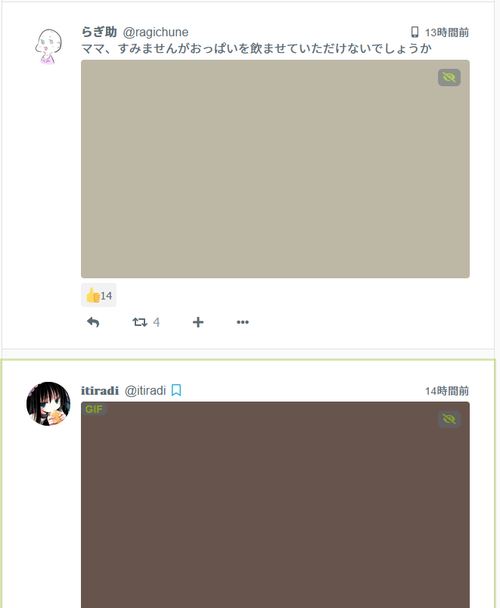Click the itiradi display name

click(x=100, y=390)
